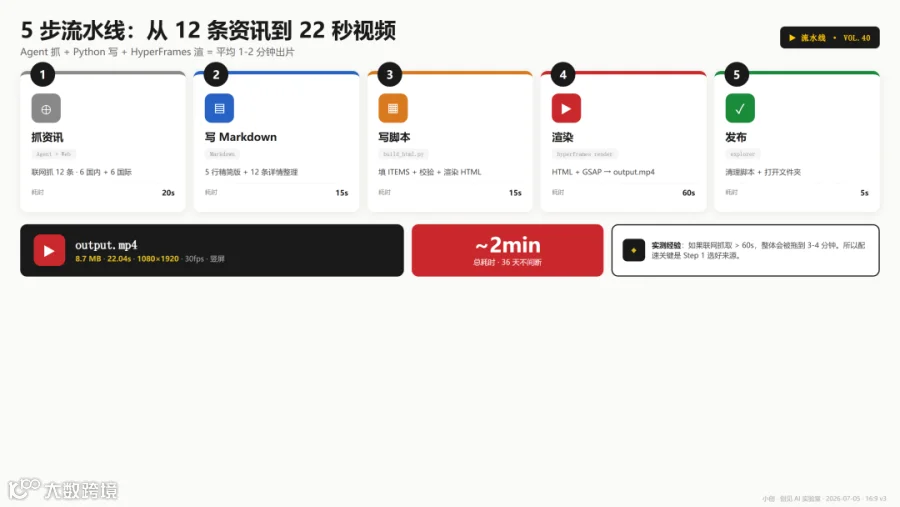This screenshot has height=507, width=900.
Task: Select the step number 2 badge
Action: pyautogui.click(x=216, y=75)
